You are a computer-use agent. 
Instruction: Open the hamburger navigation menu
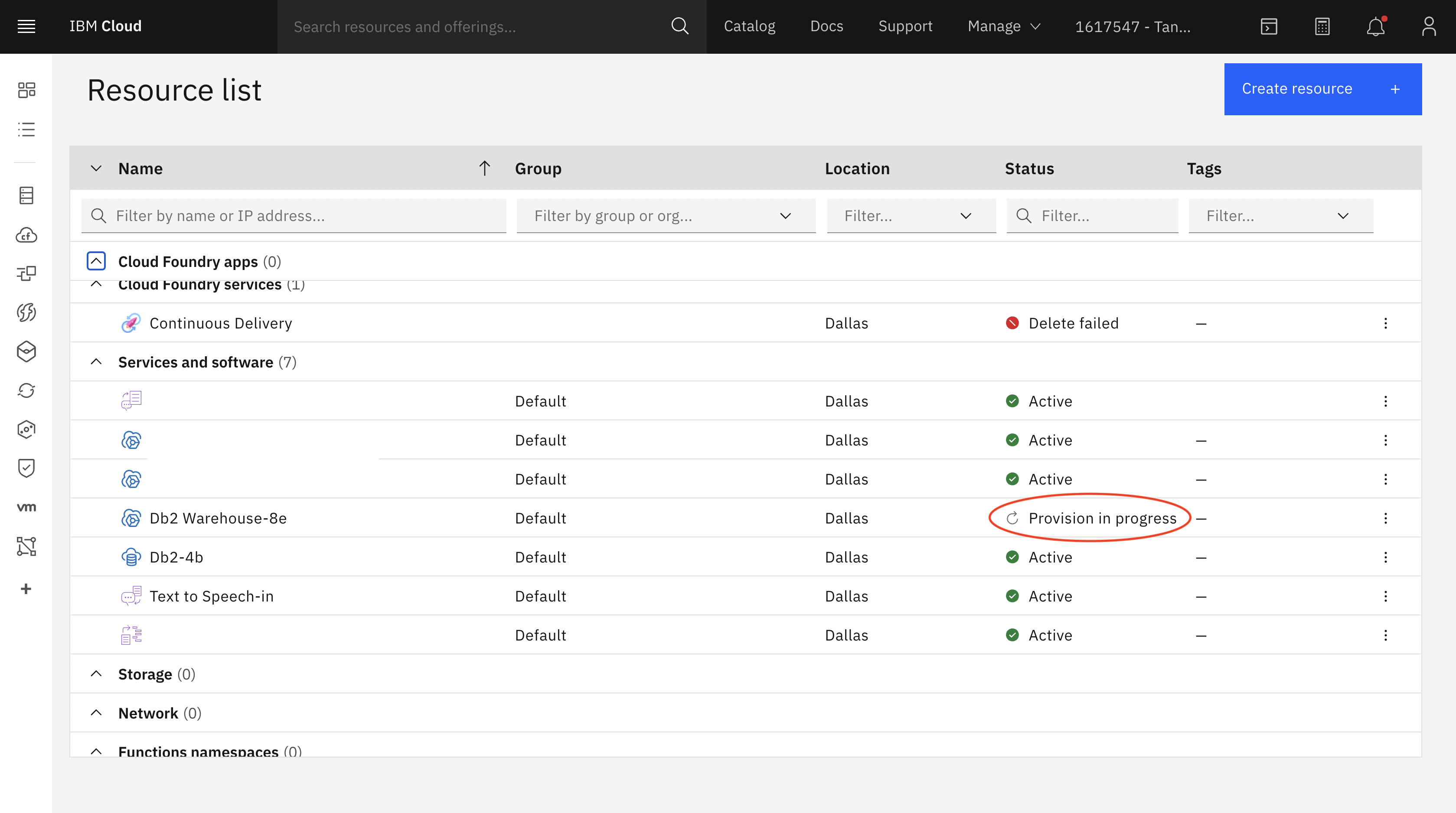pos(26,26)
